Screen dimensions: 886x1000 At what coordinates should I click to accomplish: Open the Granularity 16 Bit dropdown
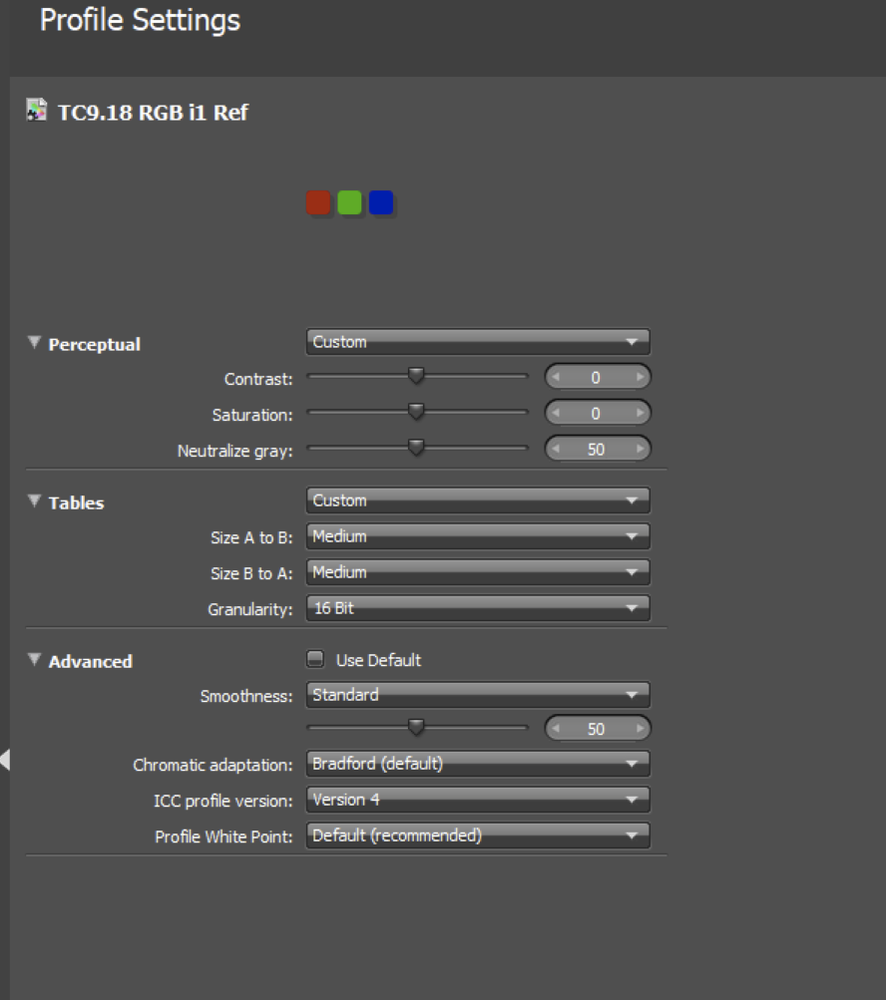tap(477, 608)
